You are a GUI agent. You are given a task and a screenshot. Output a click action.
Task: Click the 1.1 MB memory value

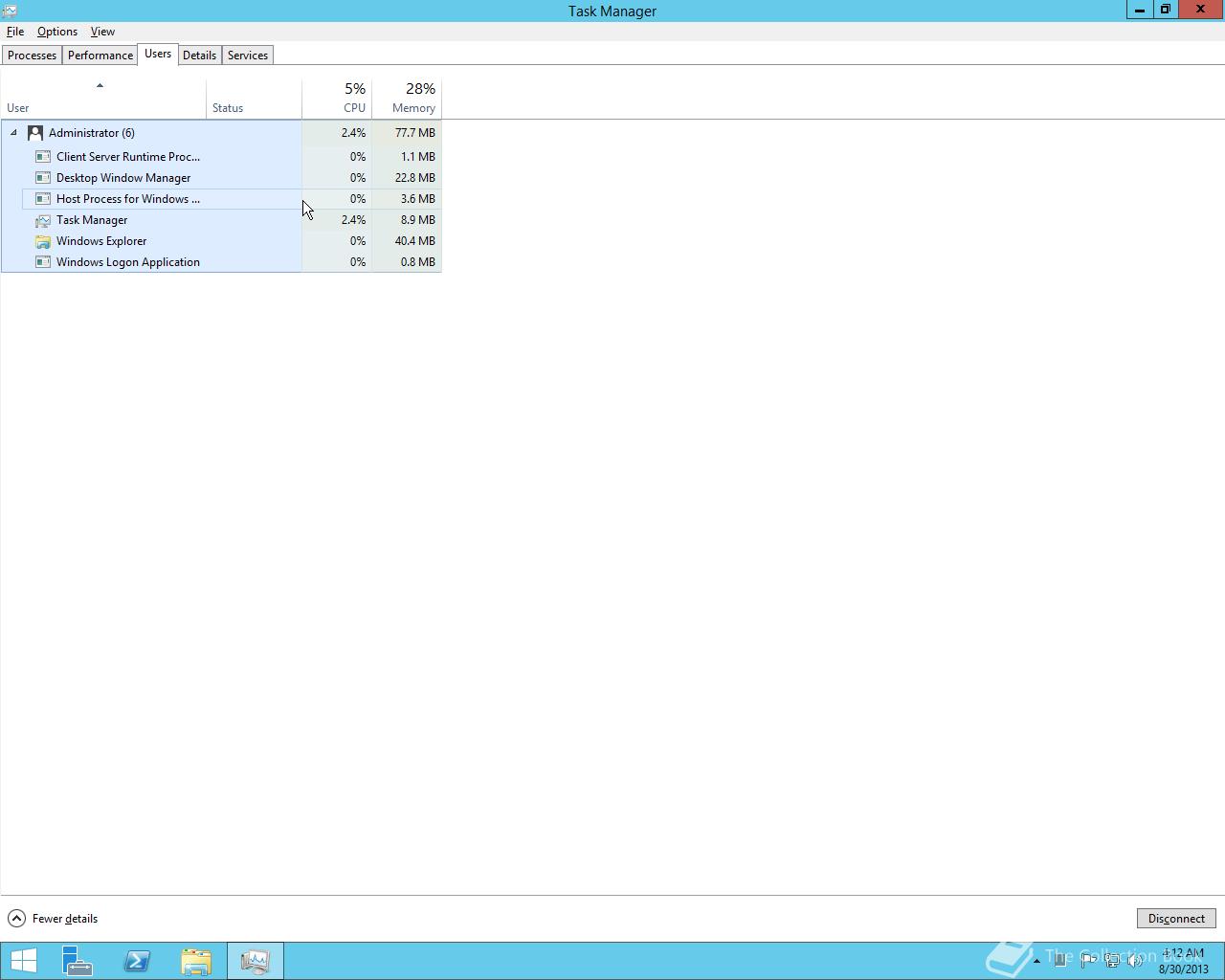418,157
